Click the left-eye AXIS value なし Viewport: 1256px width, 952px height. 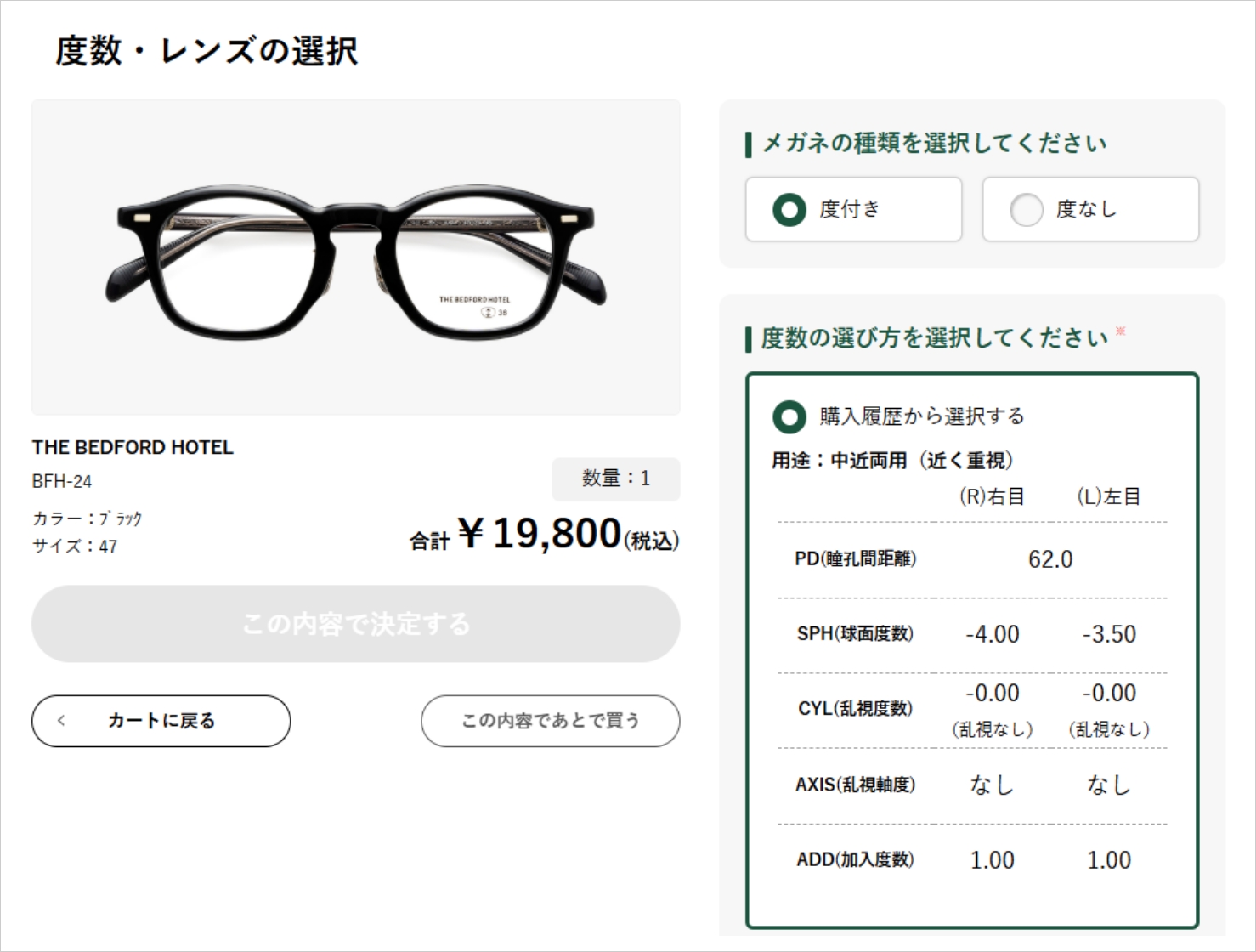coord(1109,785)
